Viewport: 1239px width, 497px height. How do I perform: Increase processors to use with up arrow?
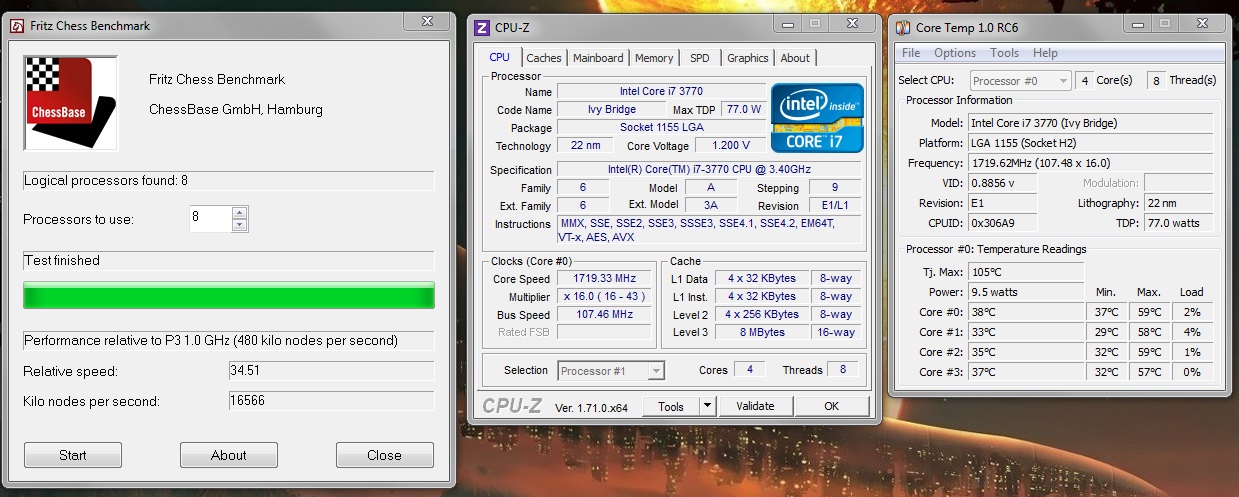pos(239,213)
